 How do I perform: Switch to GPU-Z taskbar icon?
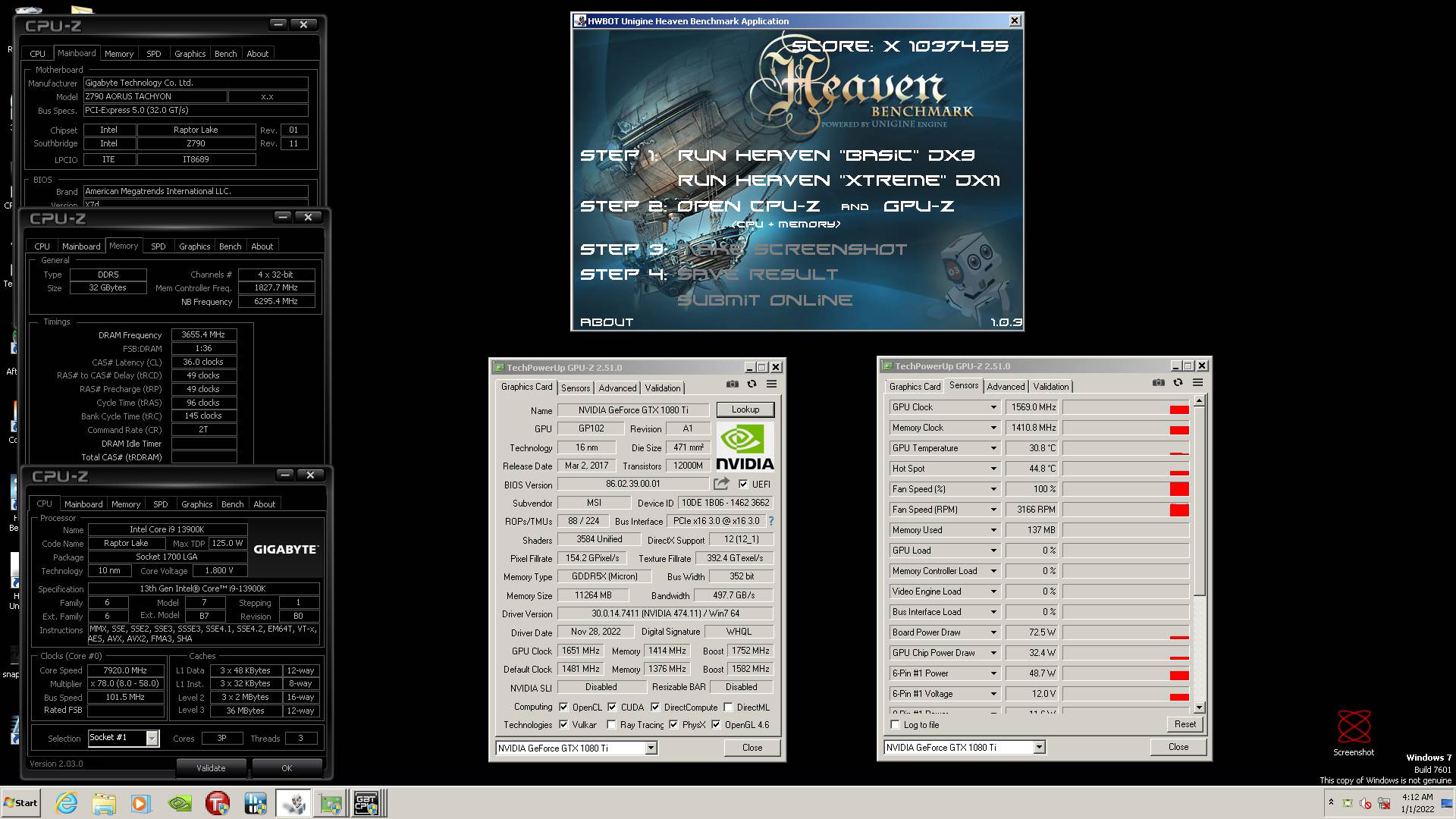(330, 803)
